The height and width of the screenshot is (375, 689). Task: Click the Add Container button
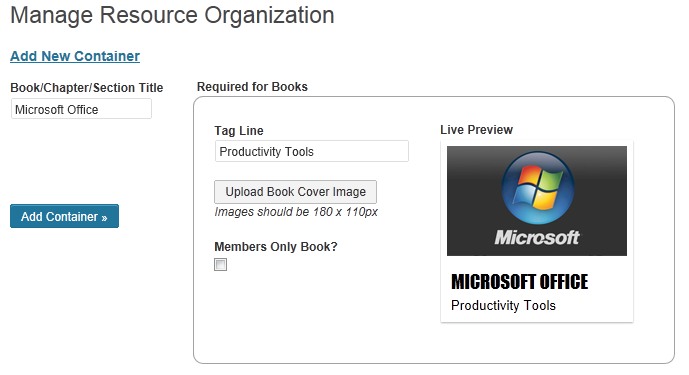click(65, 216)
